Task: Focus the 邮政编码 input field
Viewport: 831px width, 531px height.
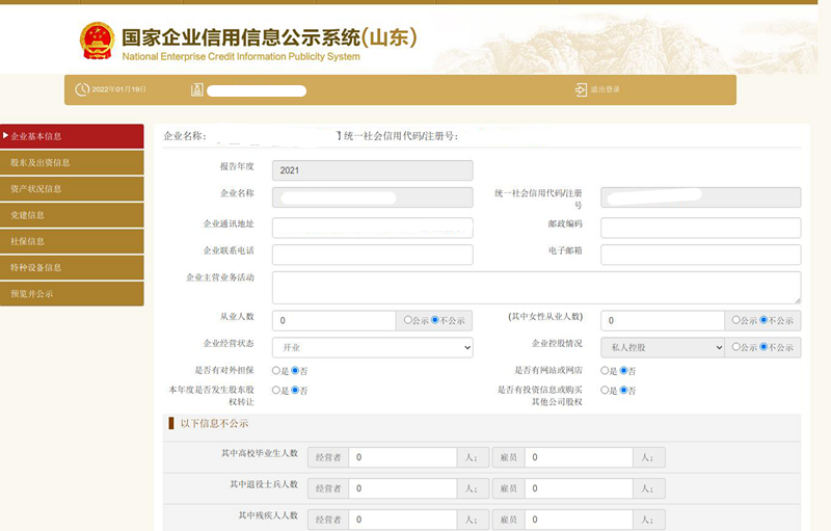Action: [x=701, y=228]
